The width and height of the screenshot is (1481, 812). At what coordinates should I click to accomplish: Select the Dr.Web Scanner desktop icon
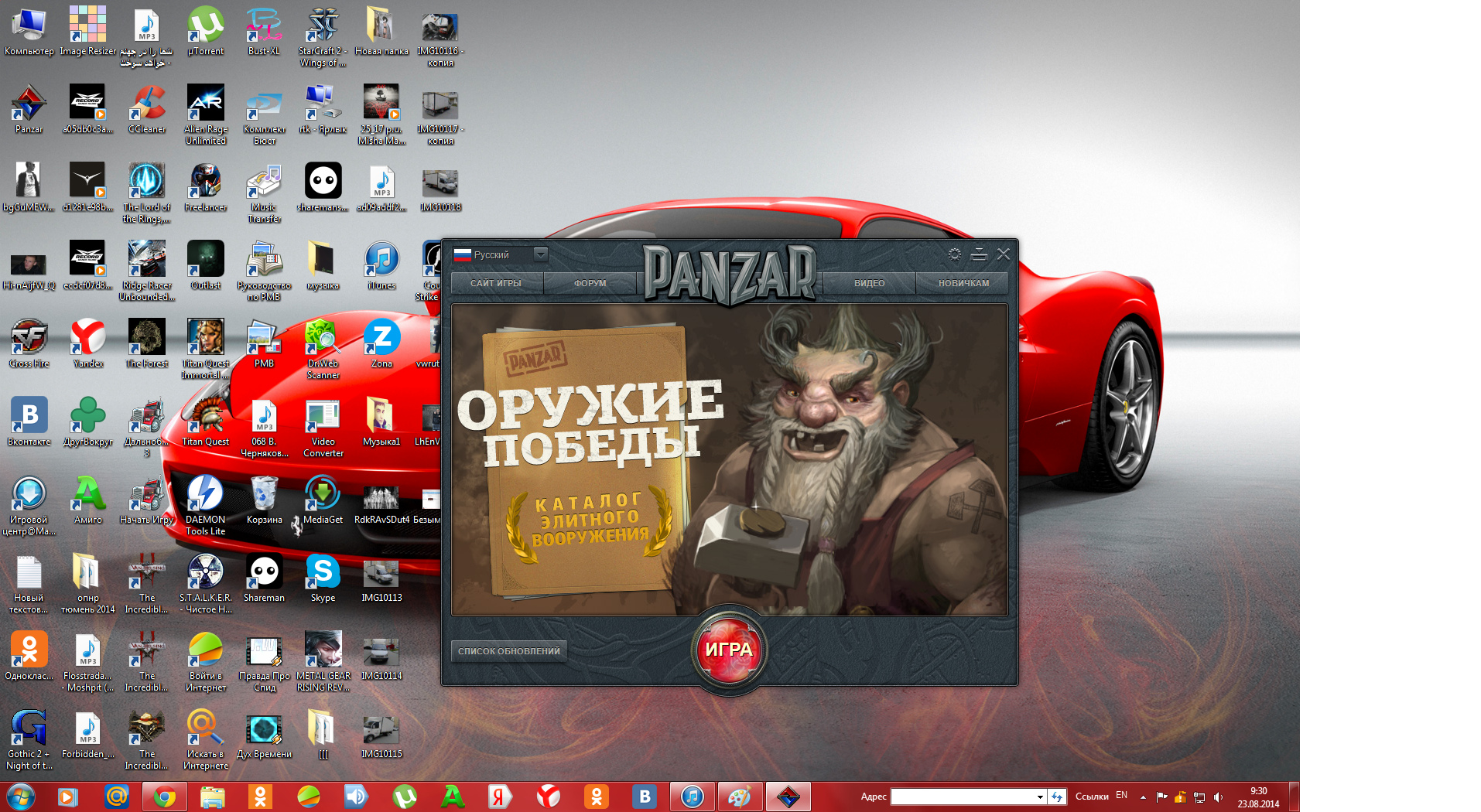pos(323,350)
